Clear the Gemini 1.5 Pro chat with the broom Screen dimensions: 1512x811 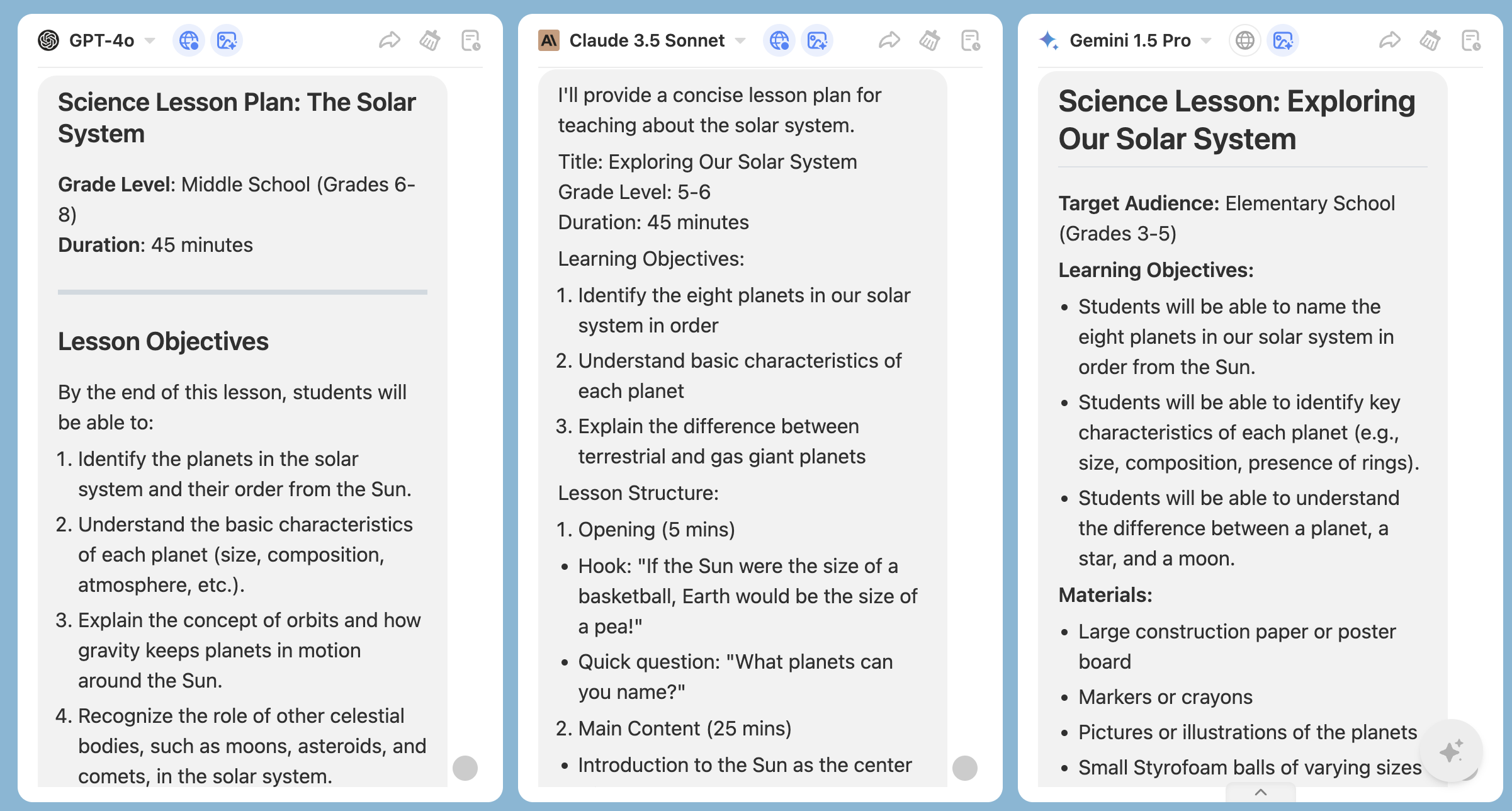pos(1430,41)
